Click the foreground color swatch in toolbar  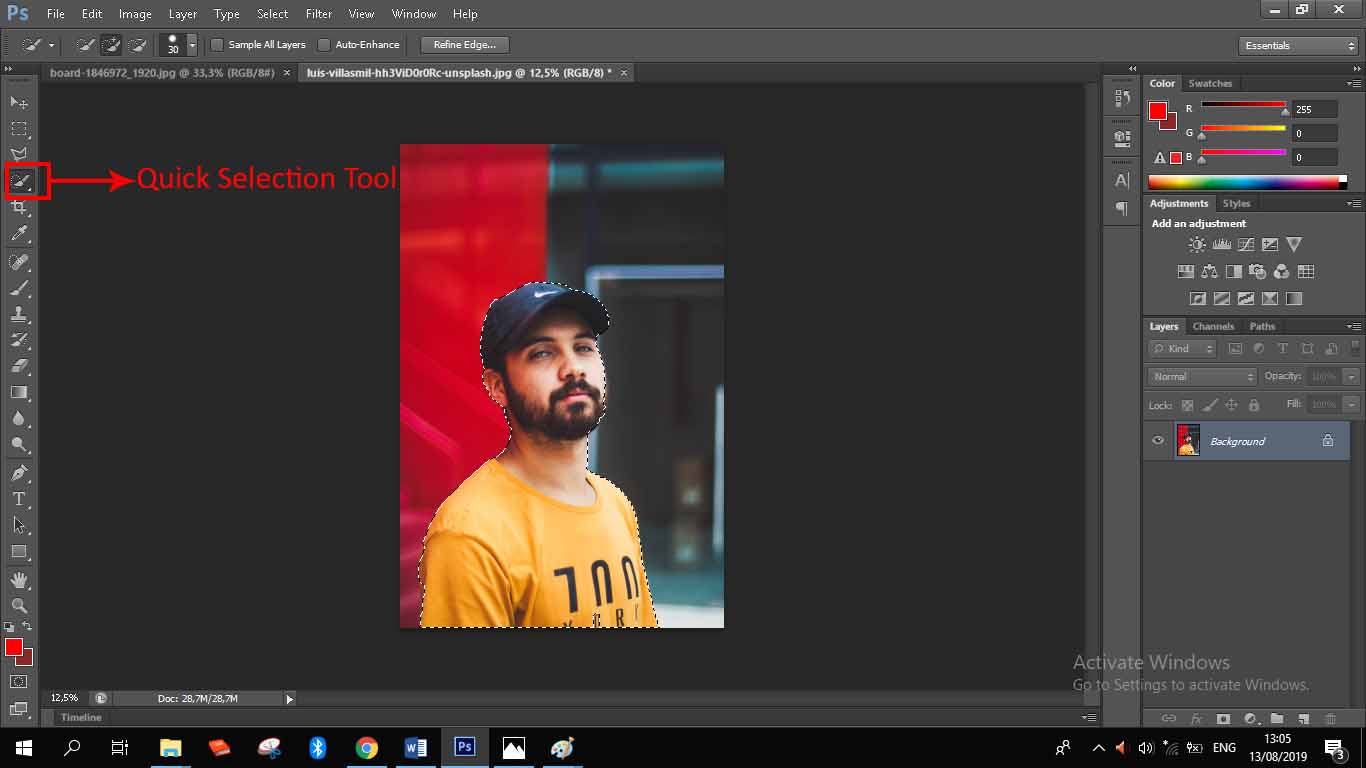click(14, 647)
